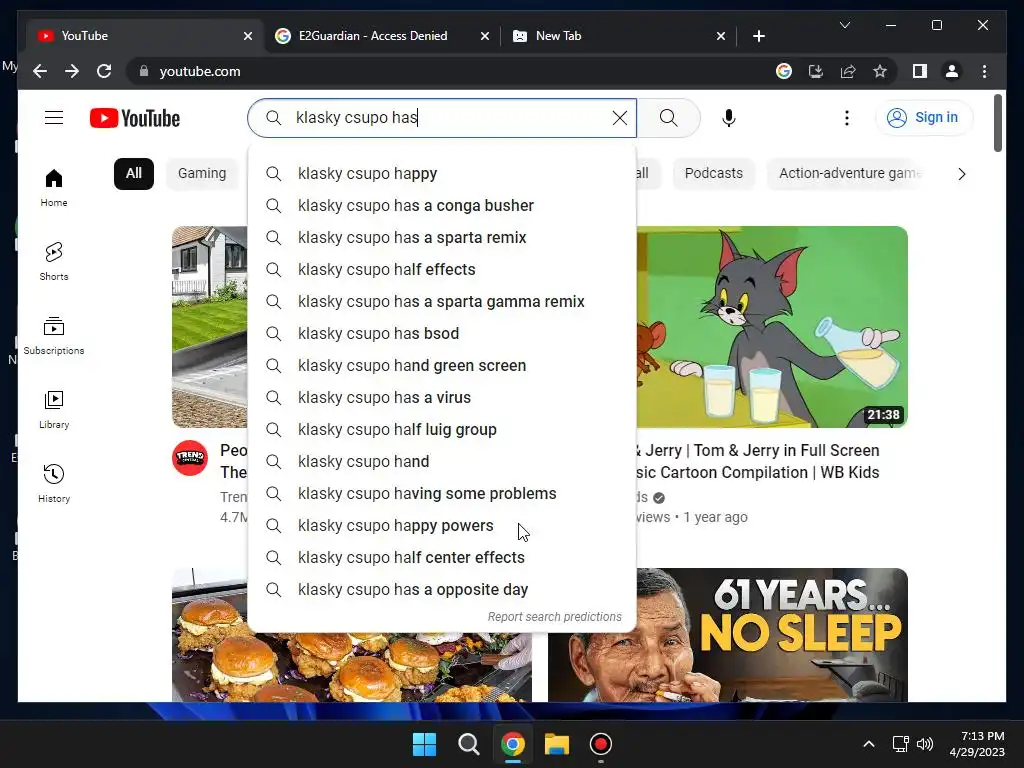Close the New Tab browser tab
Image resolution: width=1024 pixels, height=768 pixels.
(720, 36)
